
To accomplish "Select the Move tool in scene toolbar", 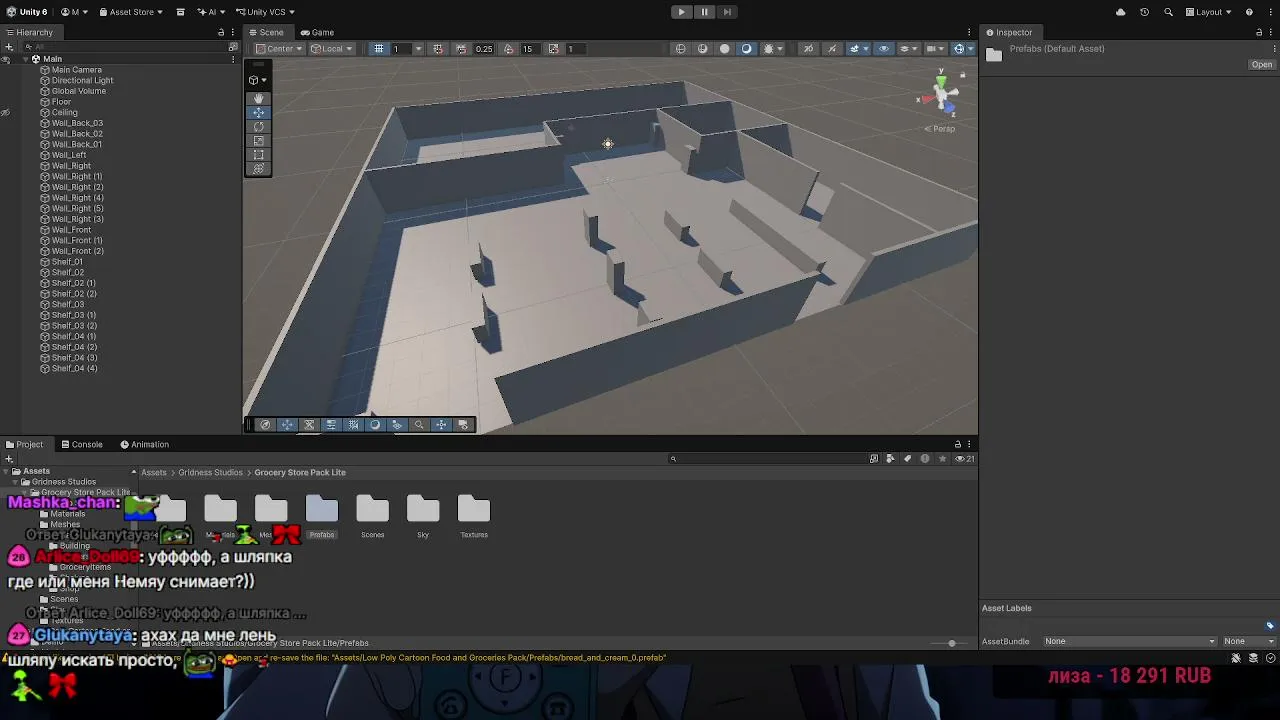I will coord(259,112).
